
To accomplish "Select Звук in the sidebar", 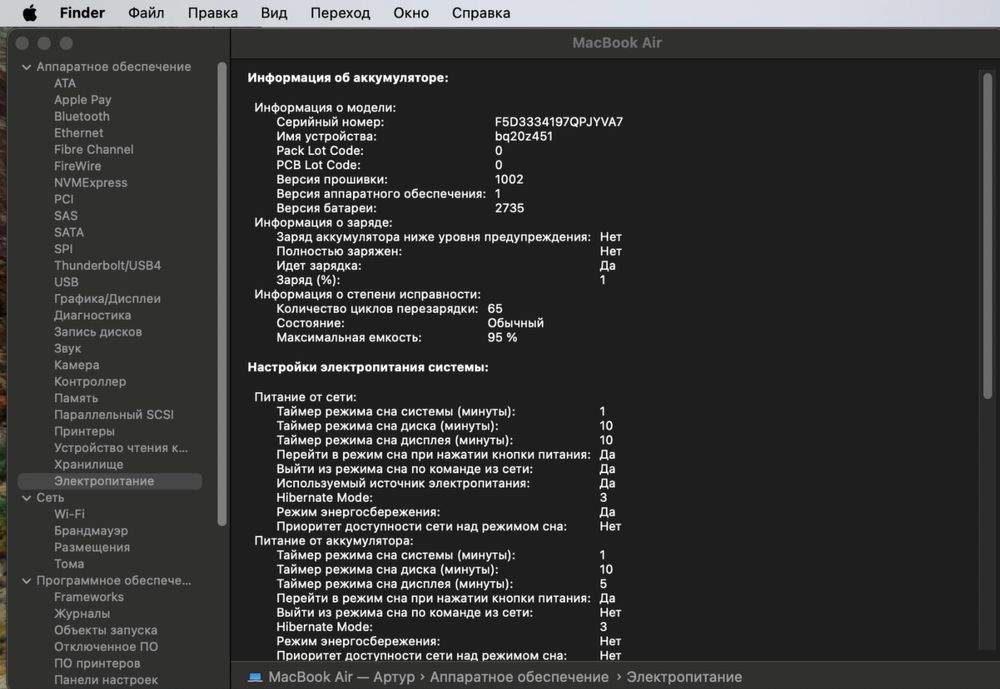I will click(x=68, y=348).
